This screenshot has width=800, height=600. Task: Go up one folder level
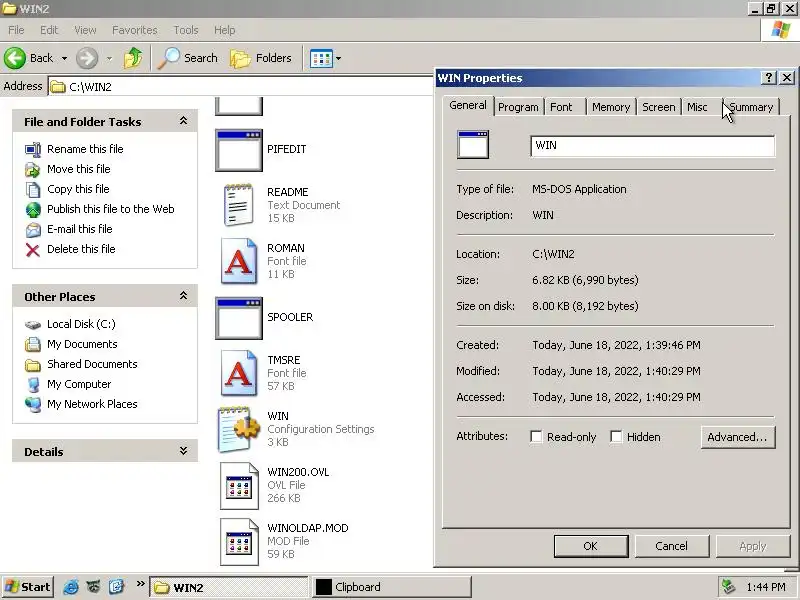click(x=133, y=58)
